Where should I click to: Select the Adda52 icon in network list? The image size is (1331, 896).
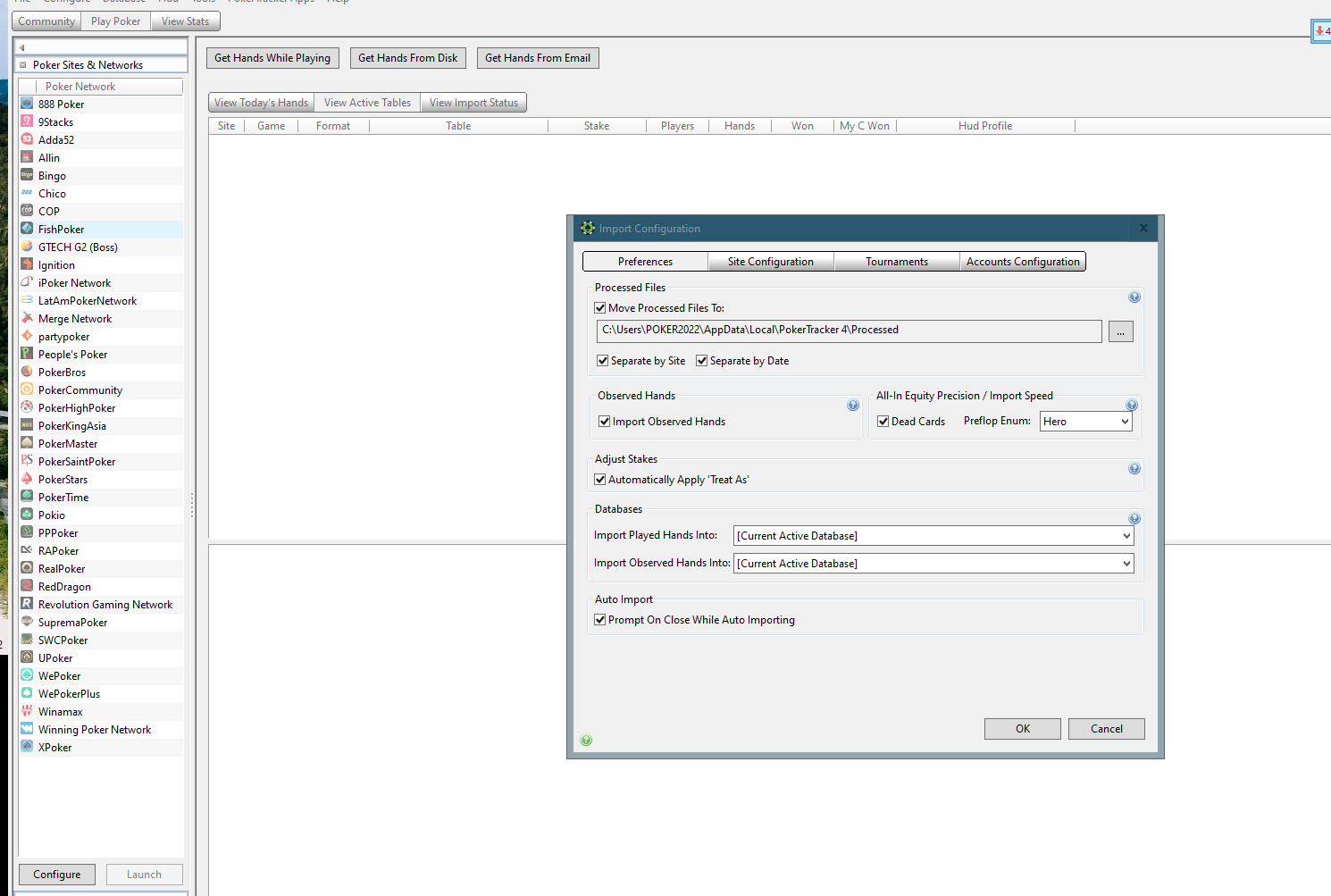27,139
